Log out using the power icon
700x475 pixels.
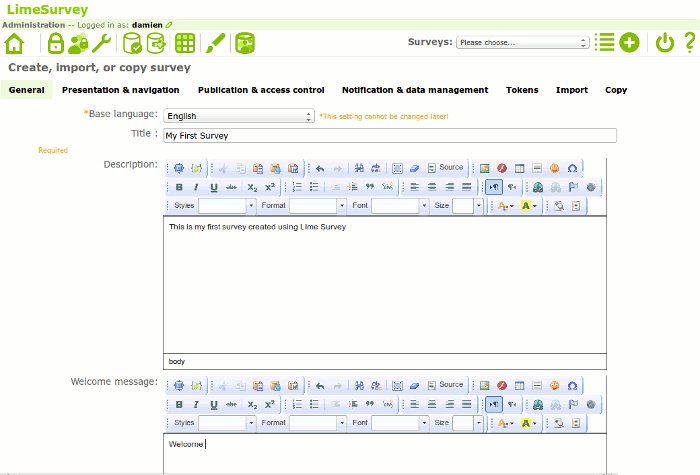(x=665, y=42)
